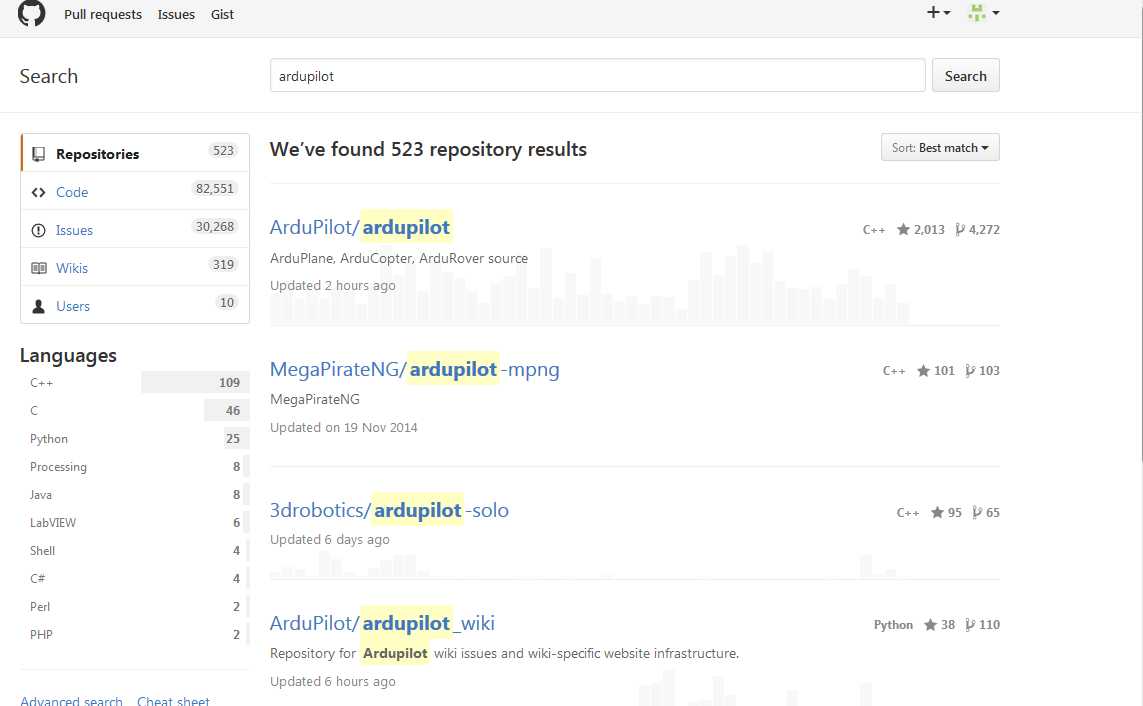Click the Search button
The width and height of the screenshot is (1143, 706).
tap(966, 76)
